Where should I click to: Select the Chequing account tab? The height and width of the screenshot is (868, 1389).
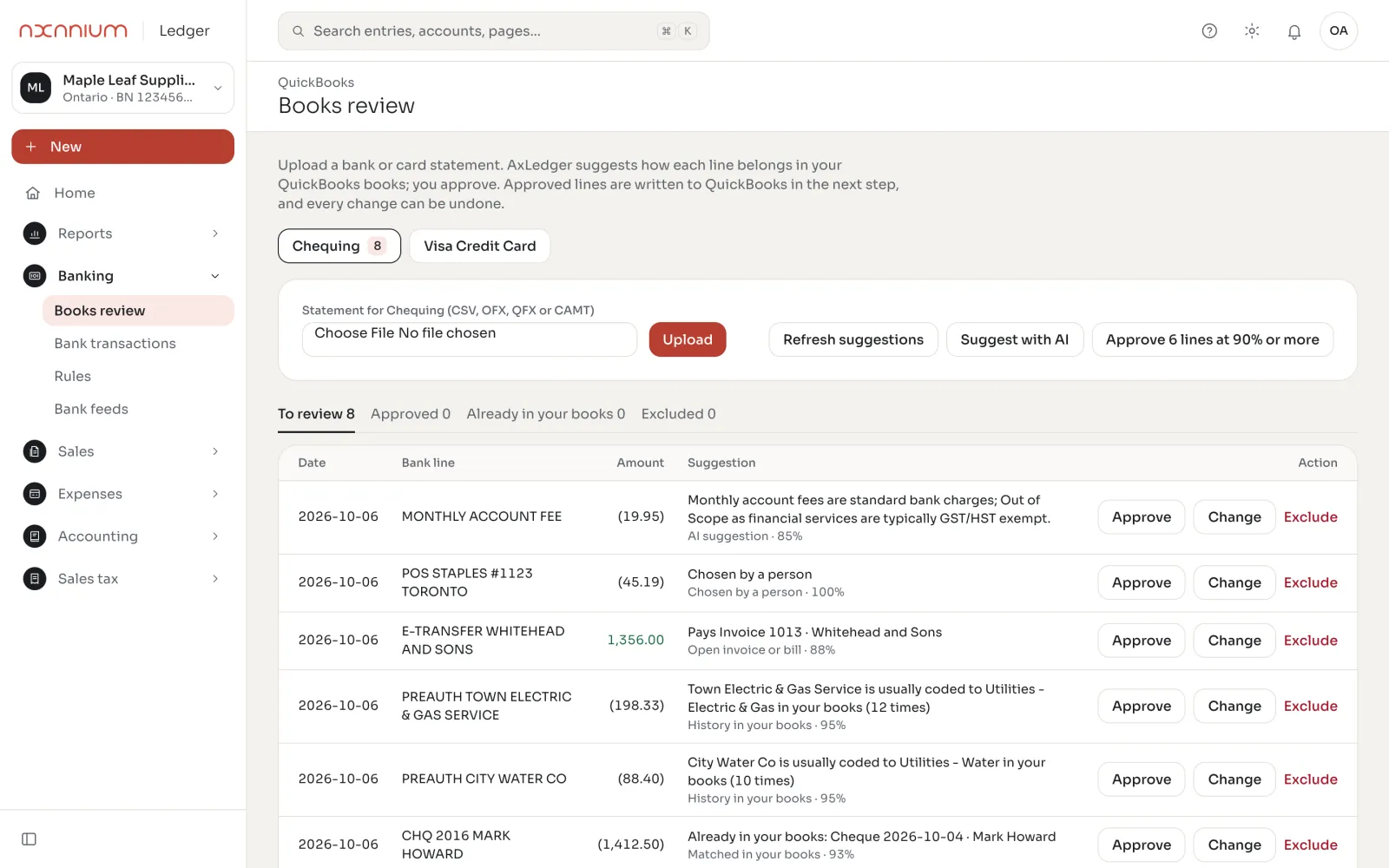click(x=339, y=246)
